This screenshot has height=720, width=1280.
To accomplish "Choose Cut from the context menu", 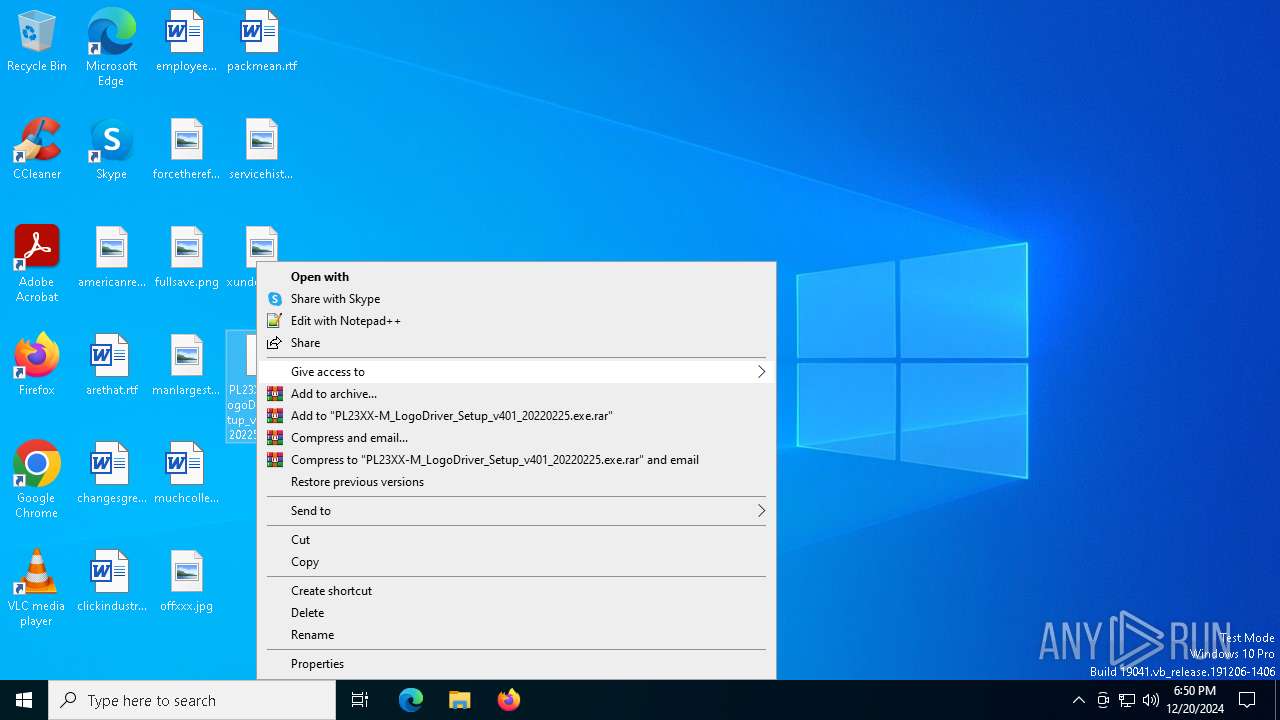I will pos(517,540).
